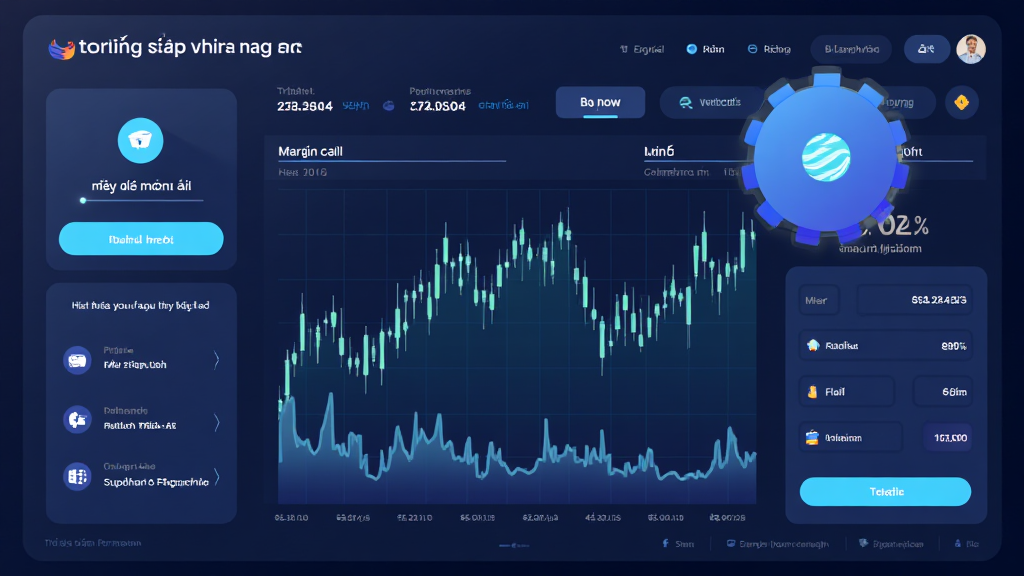
Task: Open the user profile avatar
Action: pyautogui.click(x=970, y=49)
